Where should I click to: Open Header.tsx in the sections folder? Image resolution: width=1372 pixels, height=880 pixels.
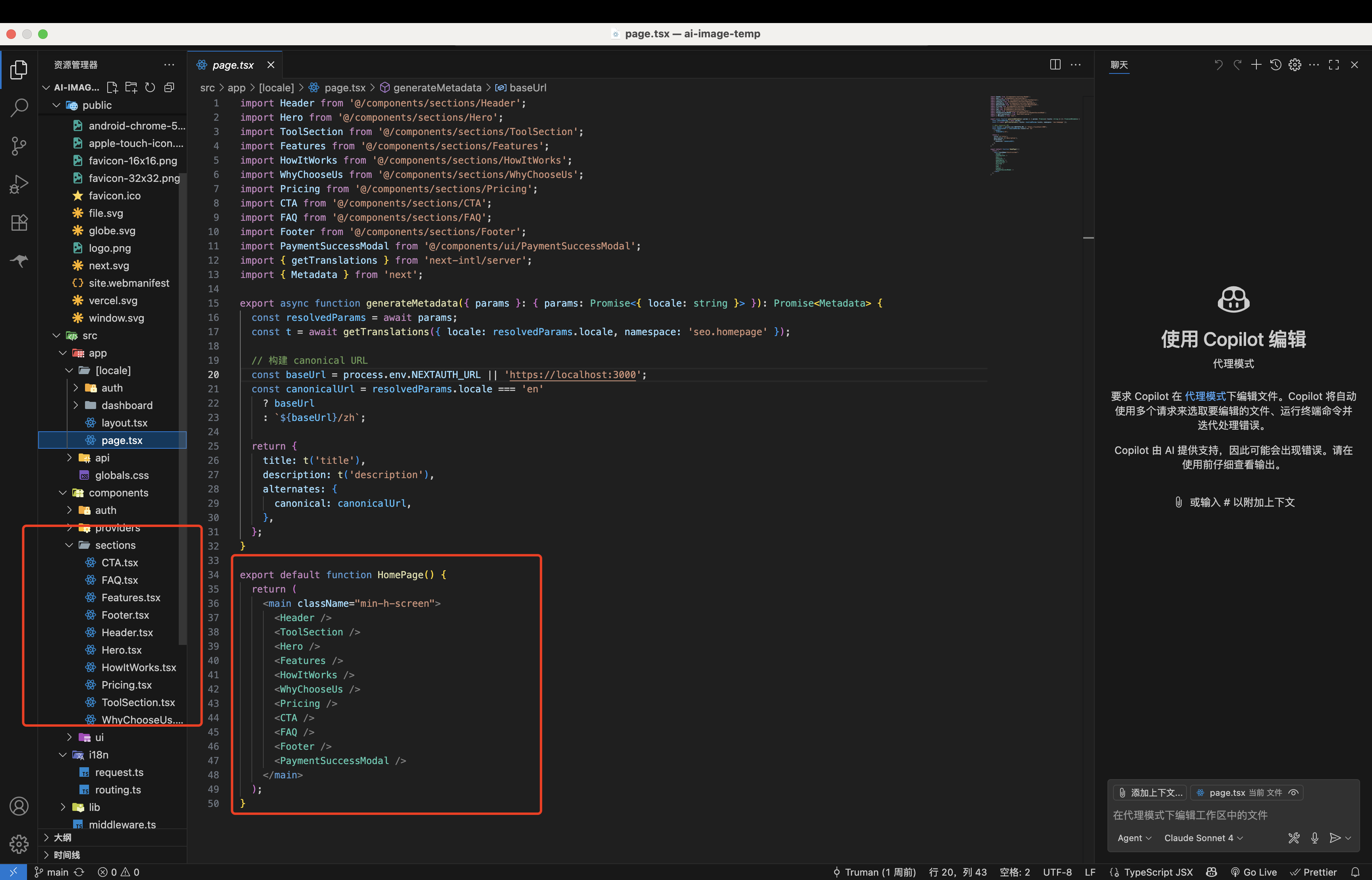click(127, 633)
